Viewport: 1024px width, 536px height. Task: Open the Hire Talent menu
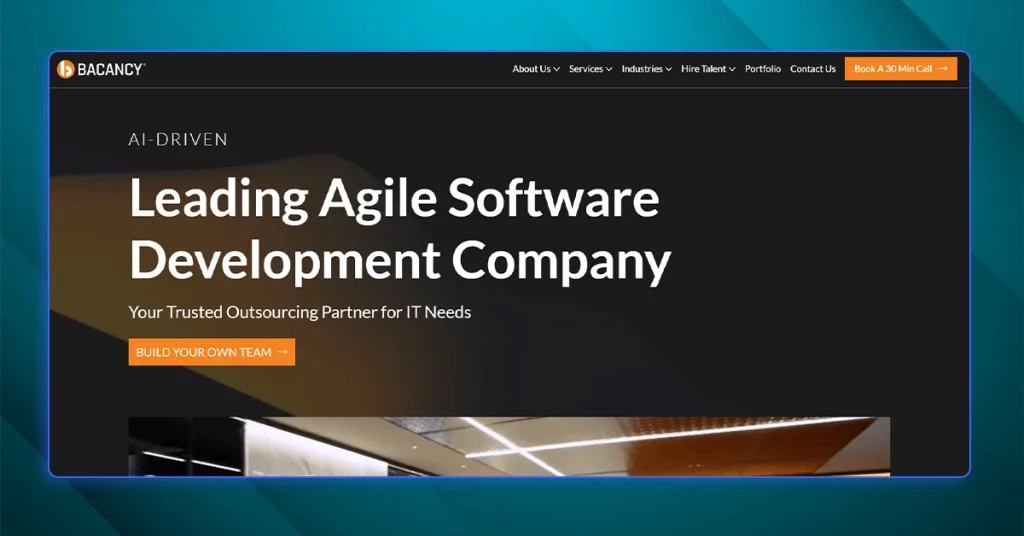pos(704,69)
